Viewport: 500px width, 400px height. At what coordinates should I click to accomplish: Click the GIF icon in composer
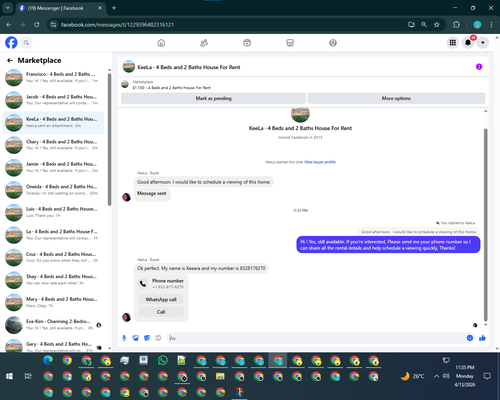point(158,338)
